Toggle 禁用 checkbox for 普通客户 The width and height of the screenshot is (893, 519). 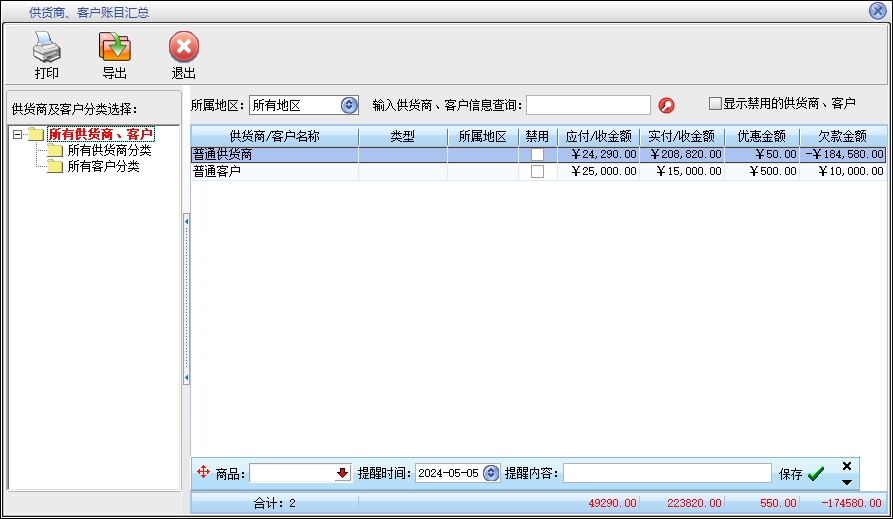tap(537, 171)
